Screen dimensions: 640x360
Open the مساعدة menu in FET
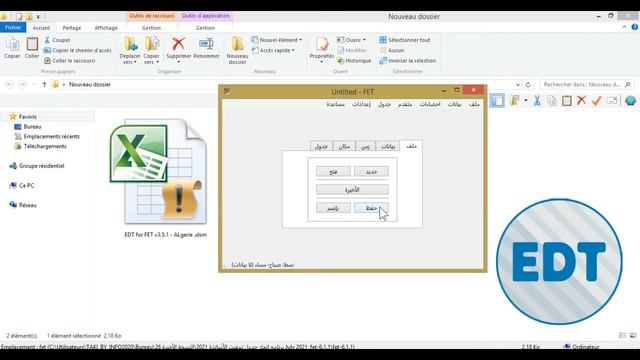(336, 104)
